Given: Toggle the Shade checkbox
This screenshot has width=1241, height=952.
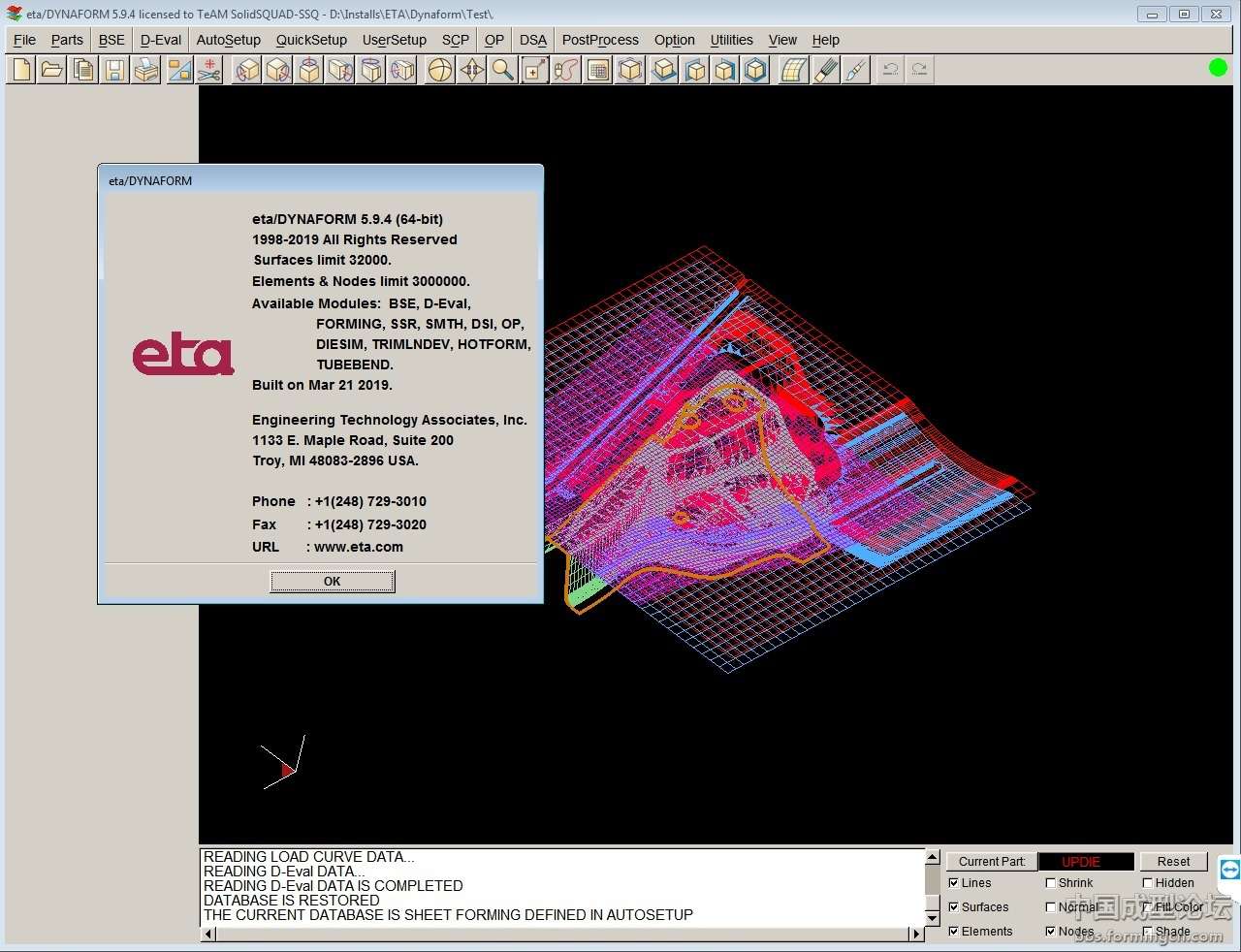Looking at the screenshot, I should click(1148, 932).
